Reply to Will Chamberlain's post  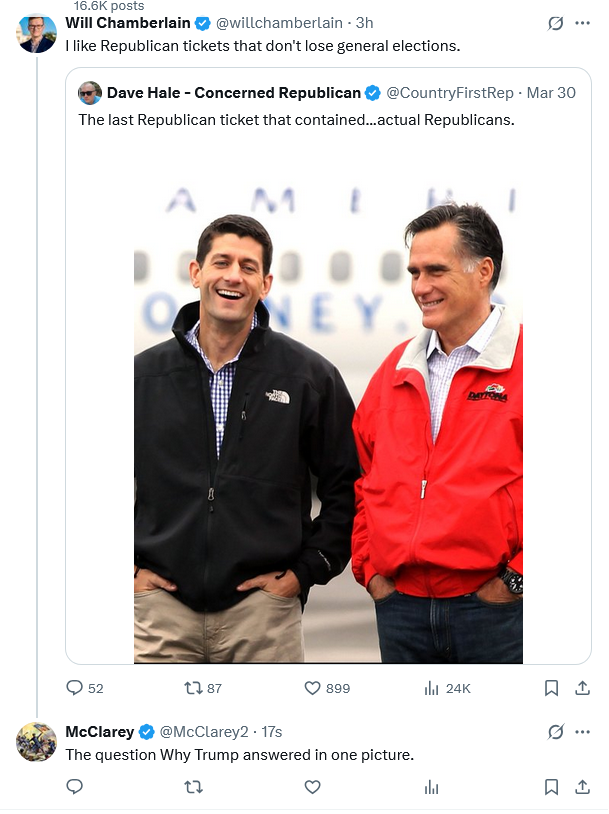(x=75, y=688)
